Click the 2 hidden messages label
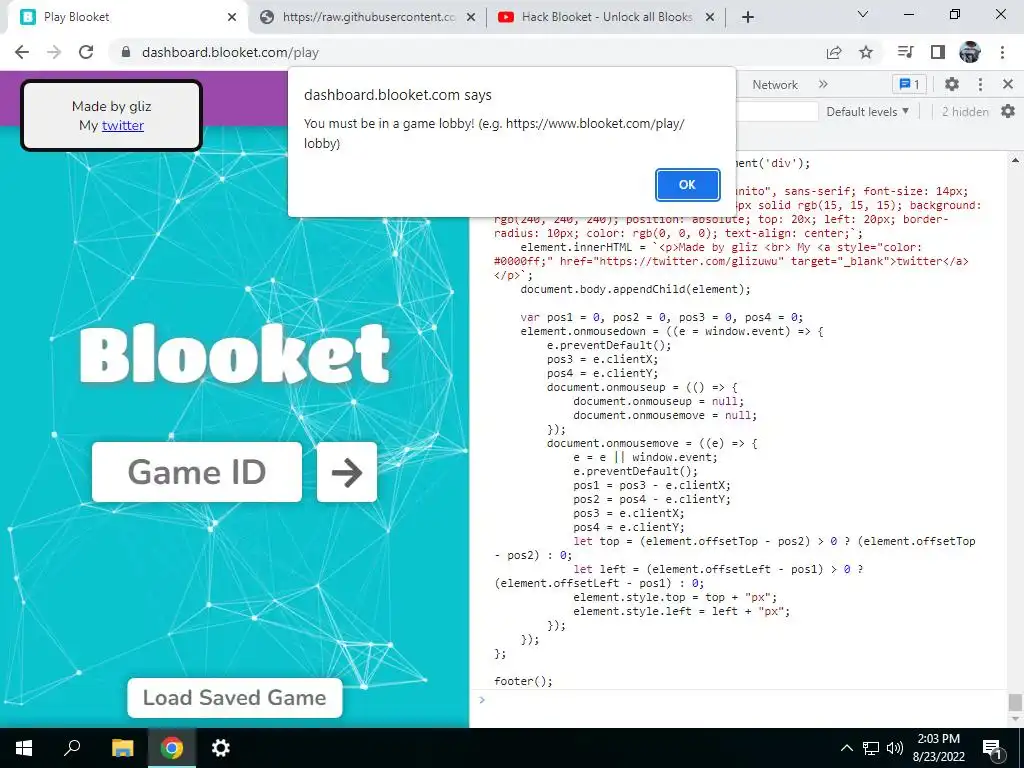This screenshot has width=1024, height=768. click(965, 112)
